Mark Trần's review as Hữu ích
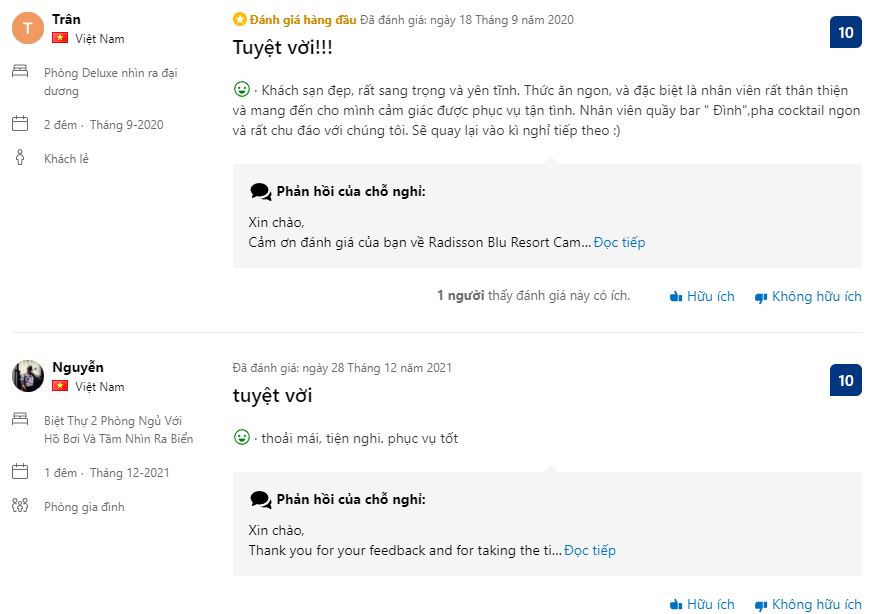Viewport: 874px width, 614px height. tap(702, 296)
